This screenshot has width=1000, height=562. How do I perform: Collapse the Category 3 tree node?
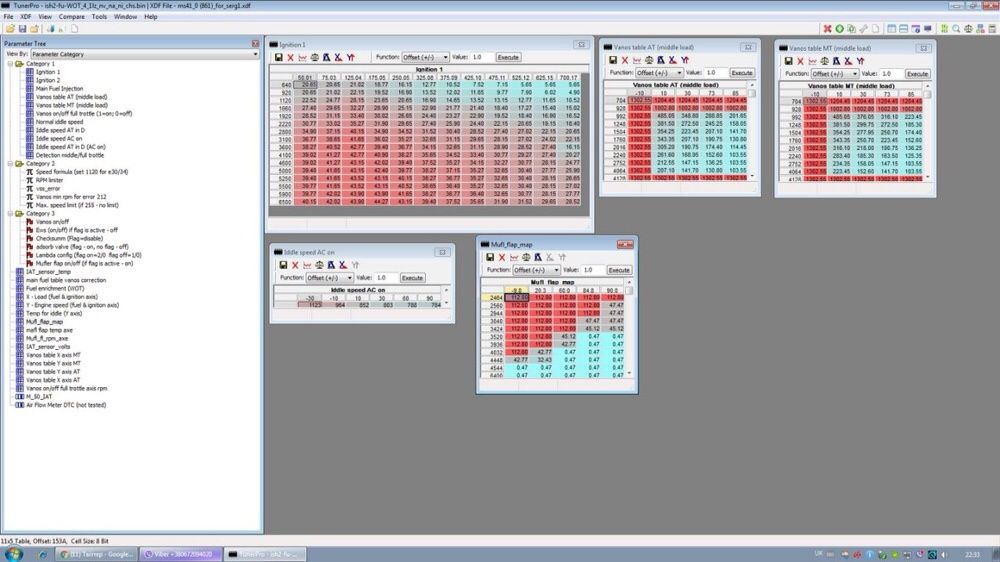point(10,214)
